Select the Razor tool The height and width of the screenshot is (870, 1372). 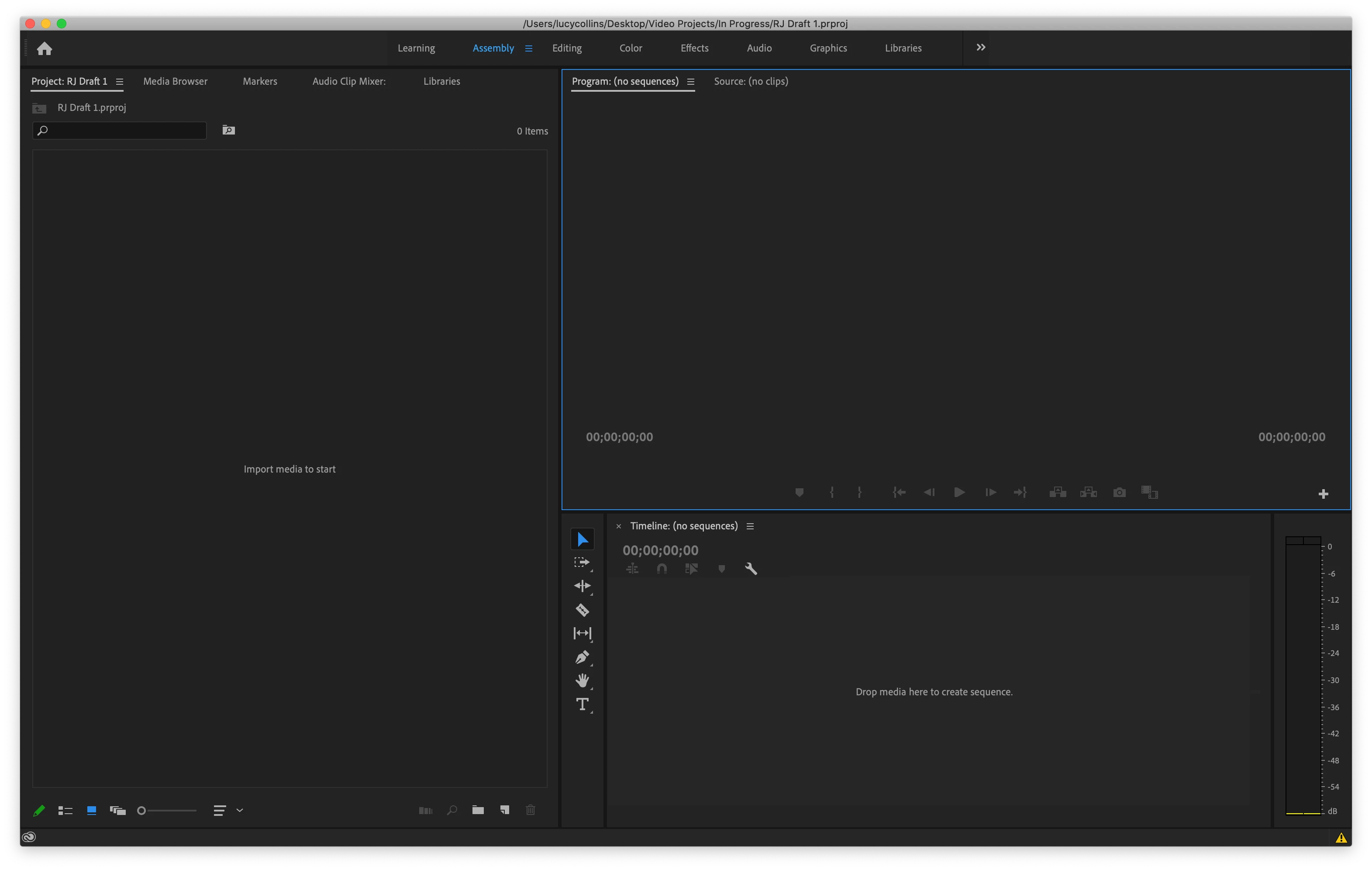click(x=582, y=610)
